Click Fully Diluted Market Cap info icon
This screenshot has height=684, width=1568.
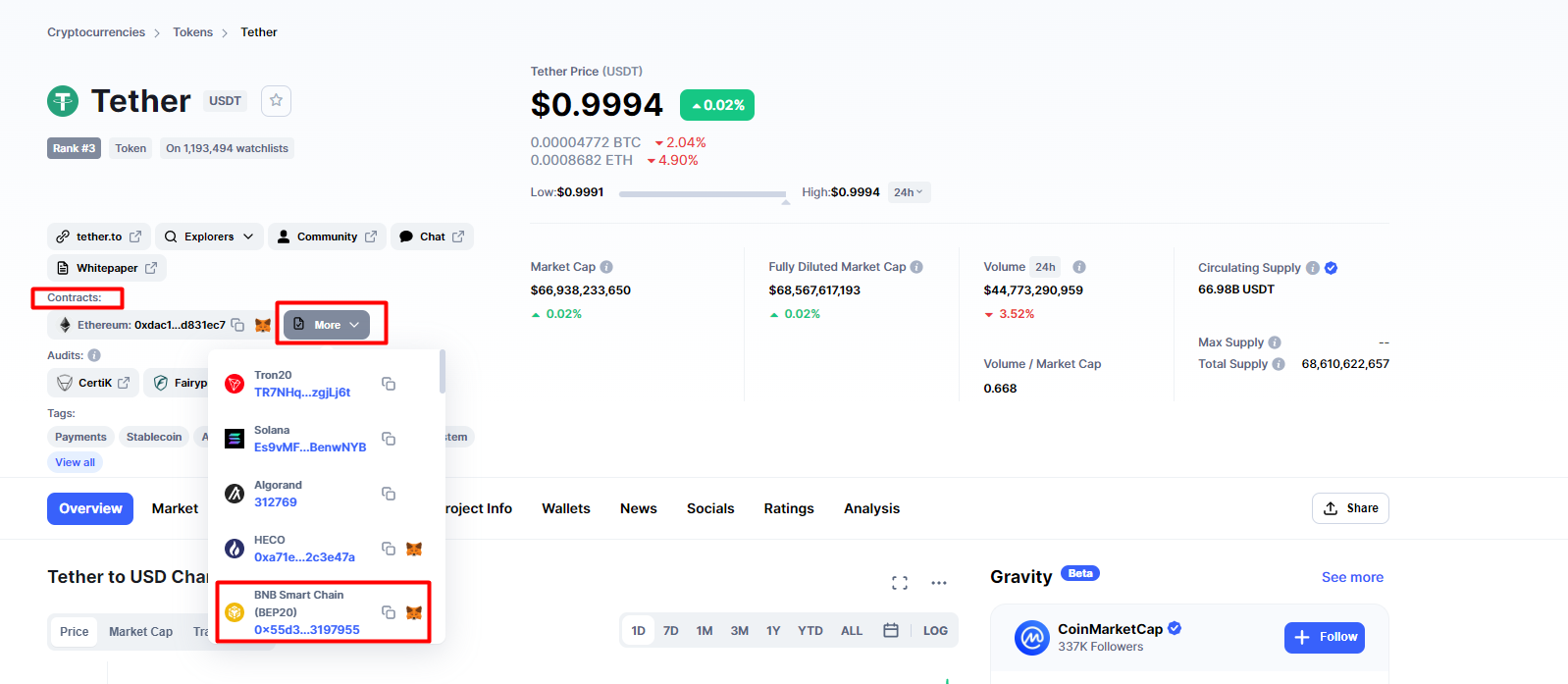coord(916,267)
